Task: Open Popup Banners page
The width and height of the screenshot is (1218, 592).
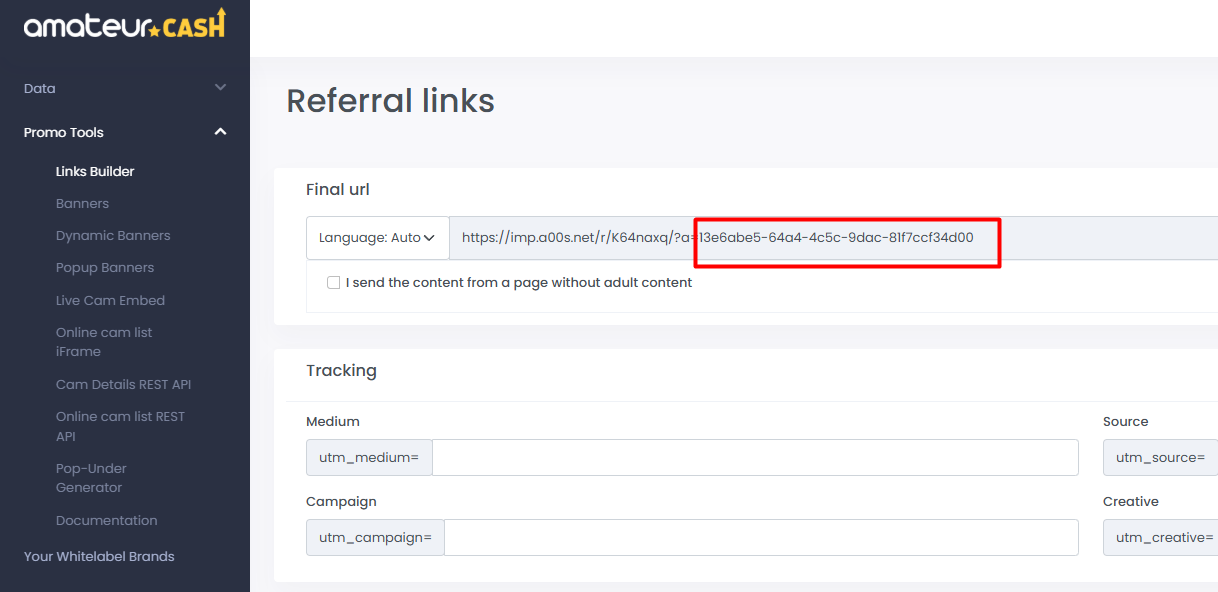Action: coord(105,268)
